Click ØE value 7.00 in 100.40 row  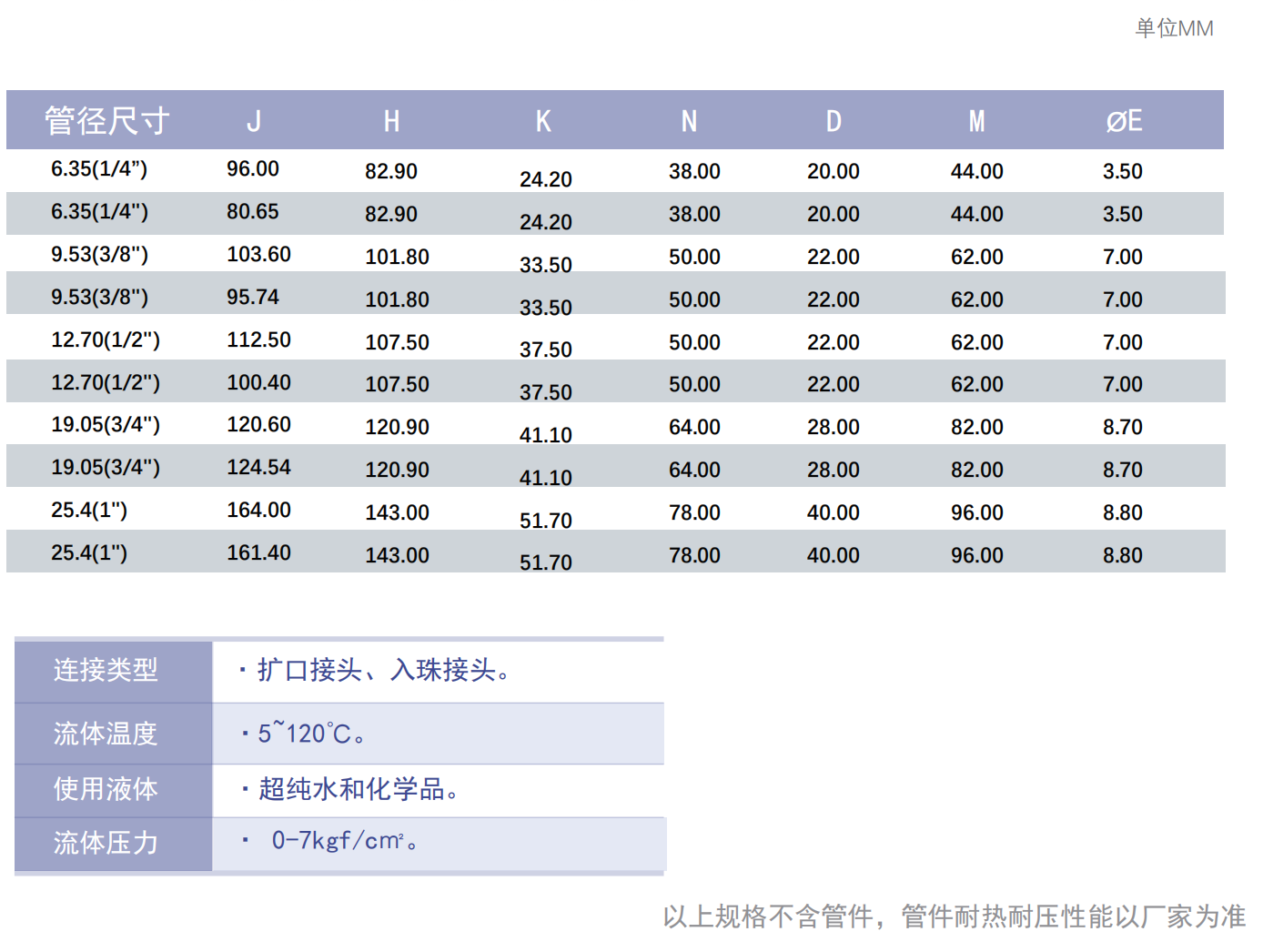tap(1123, 384)
